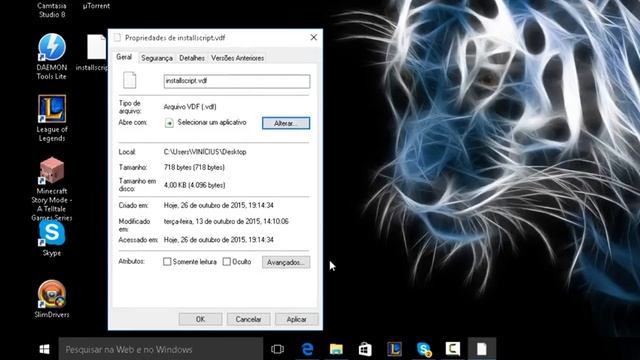This screenshot has width=640, height=360.
Task: Click the Pesquisar na Web e no Windows box
Action: pyautogui.click(x=161, y=349)
